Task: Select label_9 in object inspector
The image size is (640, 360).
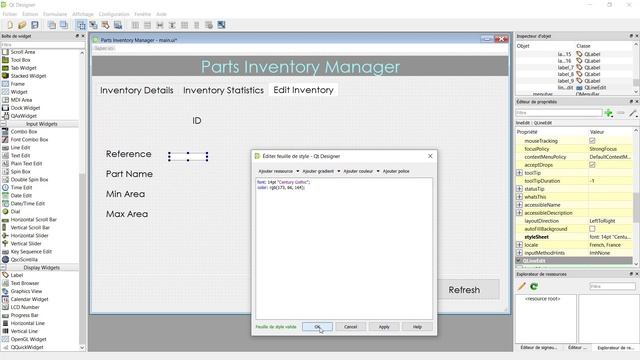Action: pyautogui.click(x=574, y=81)
